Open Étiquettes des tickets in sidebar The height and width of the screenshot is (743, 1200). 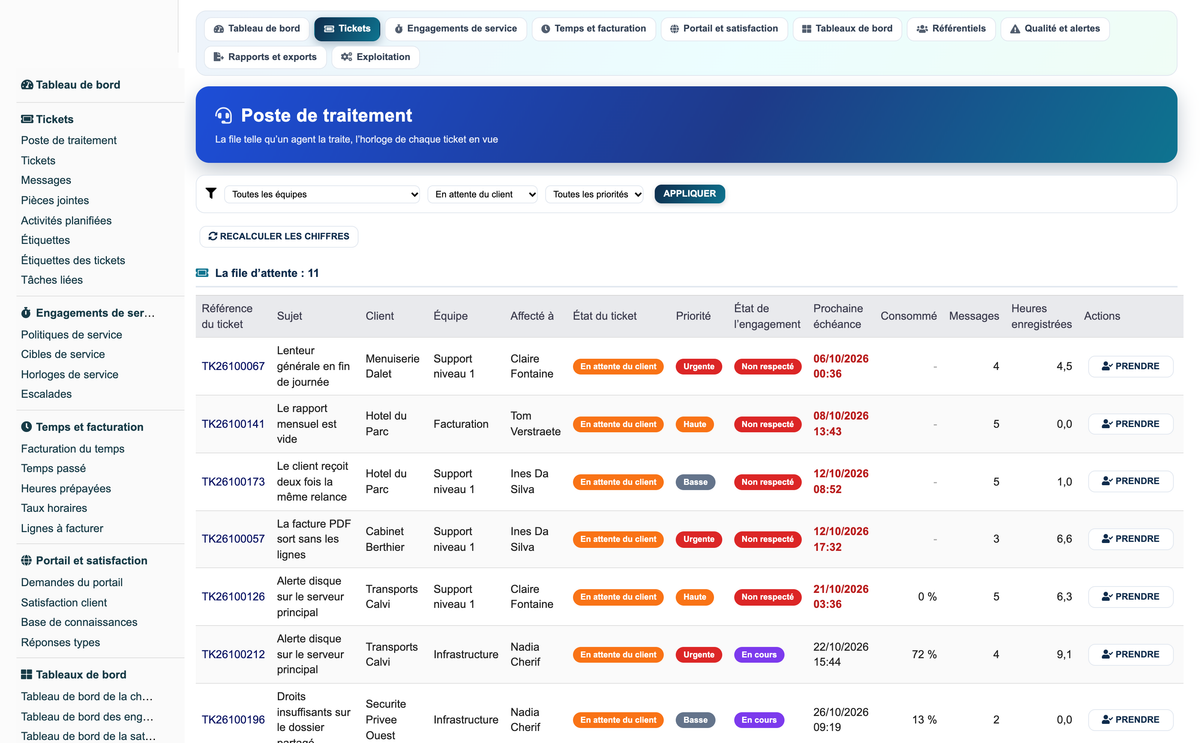tap(73, 261)
